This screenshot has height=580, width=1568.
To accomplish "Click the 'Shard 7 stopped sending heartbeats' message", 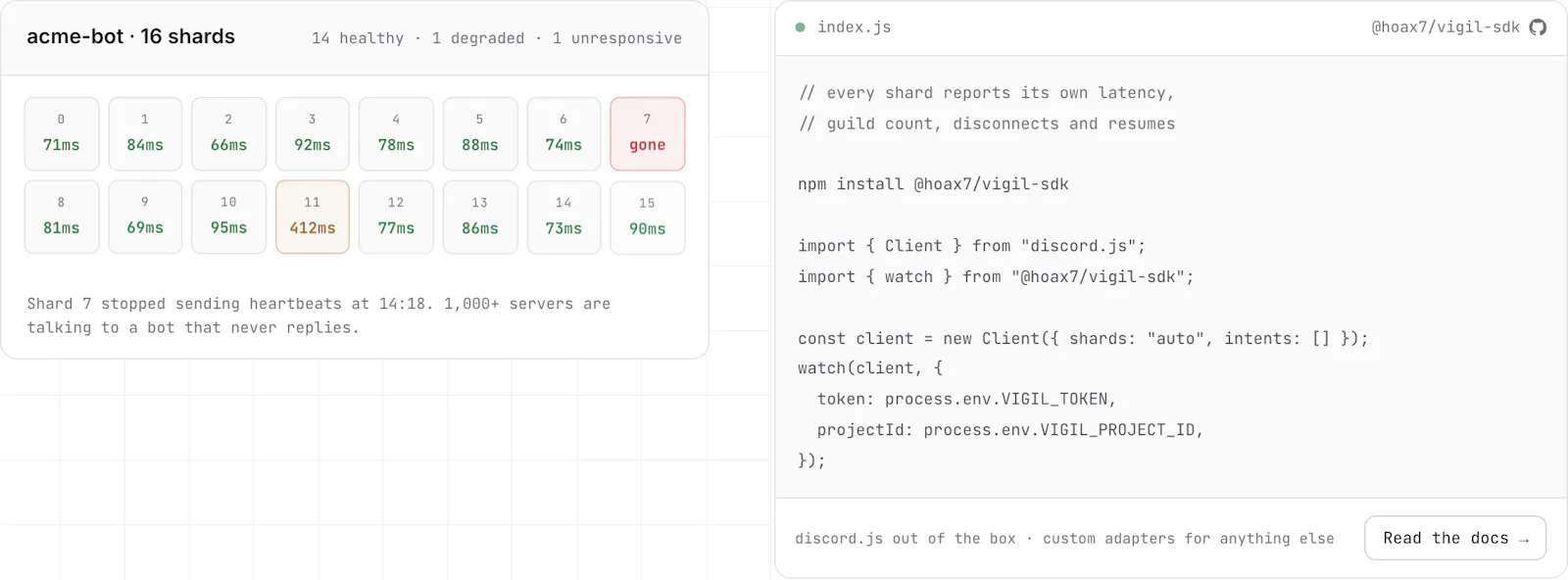I will tap(318, 315).
